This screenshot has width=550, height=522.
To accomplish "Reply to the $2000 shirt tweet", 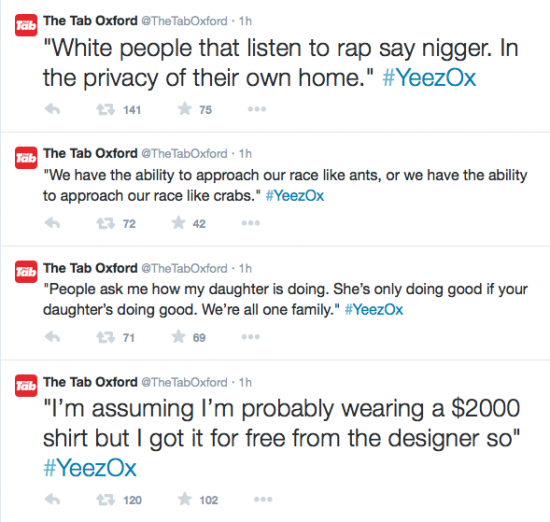I will coord(53,500).
